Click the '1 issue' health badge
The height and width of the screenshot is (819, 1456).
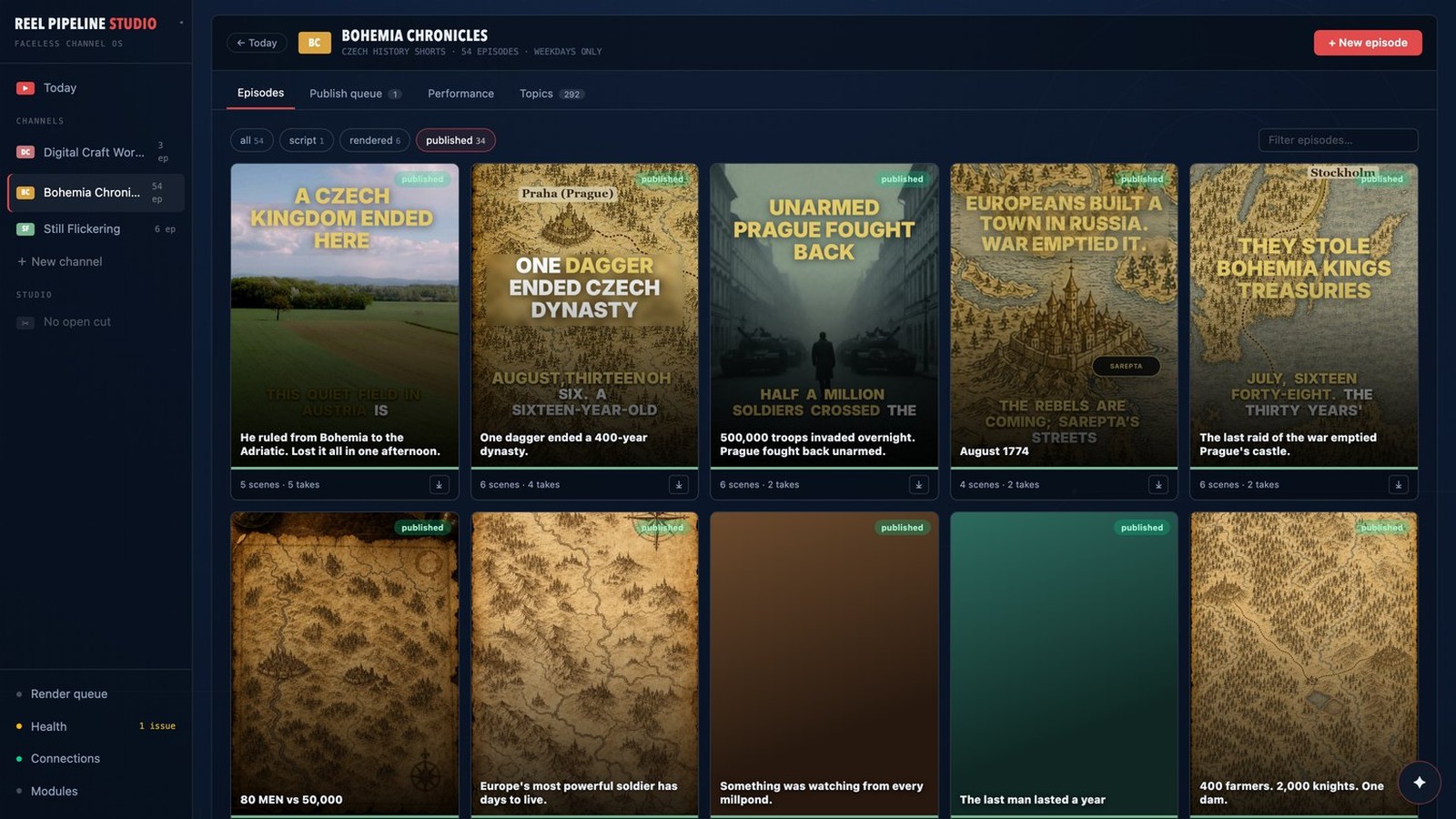point(157,726)
